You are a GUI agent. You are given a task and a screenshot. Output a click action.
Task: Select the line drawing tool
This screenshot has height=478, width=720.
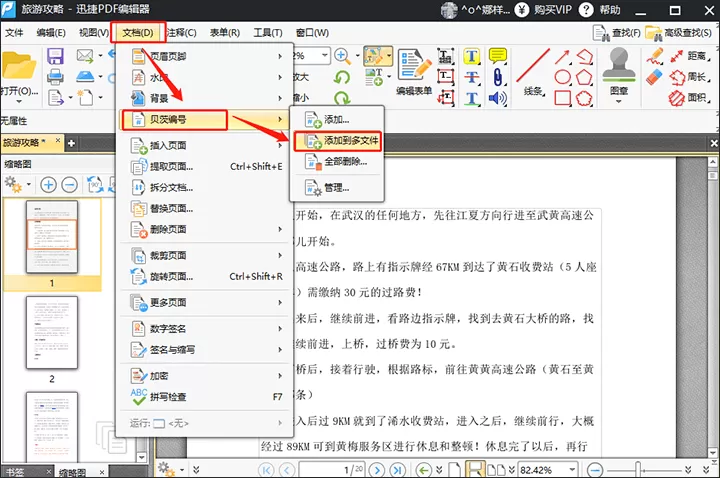[x=533, y=66]
